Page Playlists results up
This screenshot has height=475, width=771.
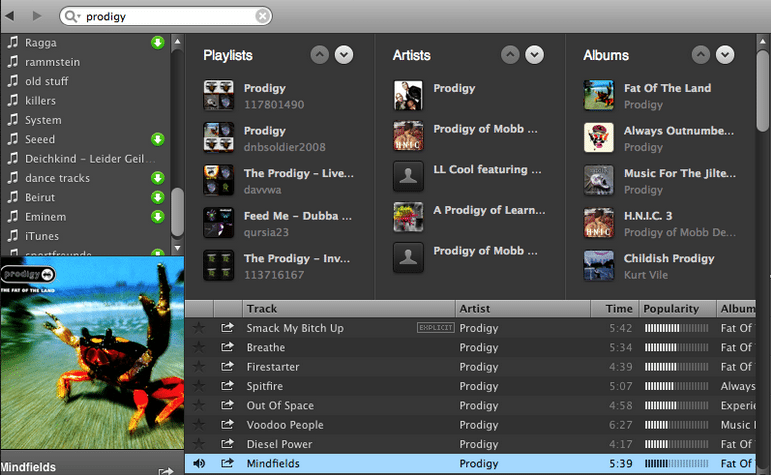point(320,55)
